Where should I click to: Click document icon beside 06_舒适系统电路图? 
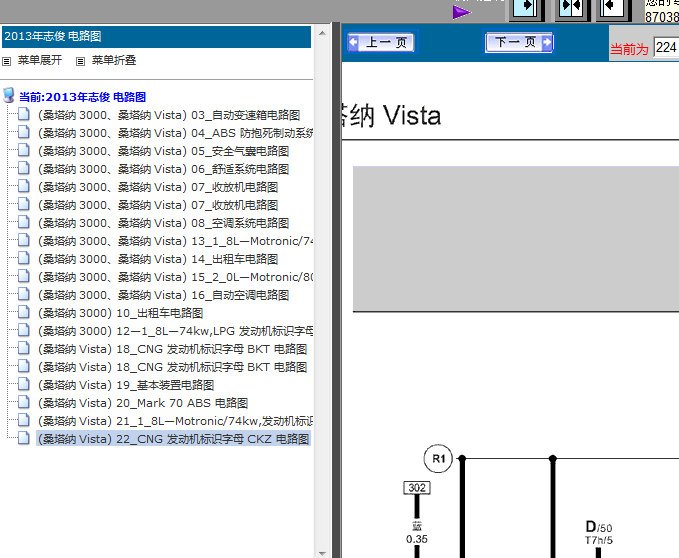[24, 168]
